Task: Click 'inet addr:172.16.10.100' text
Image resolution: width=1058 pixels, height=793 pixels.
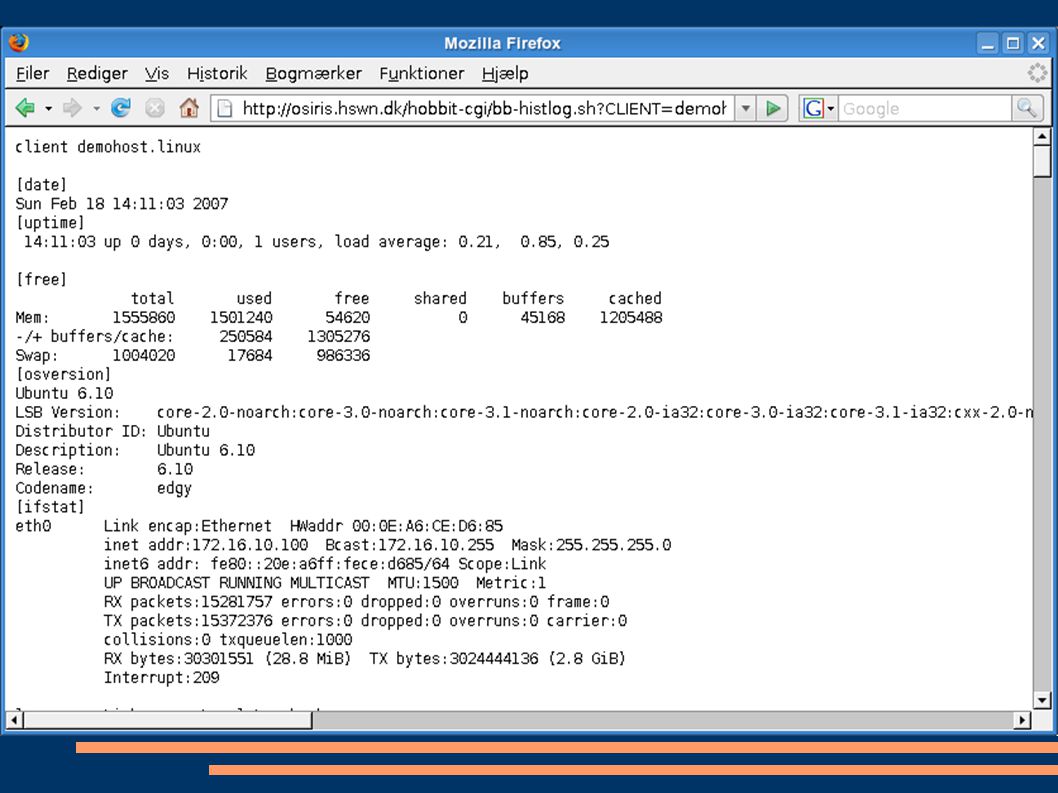Action: (206, 545)
